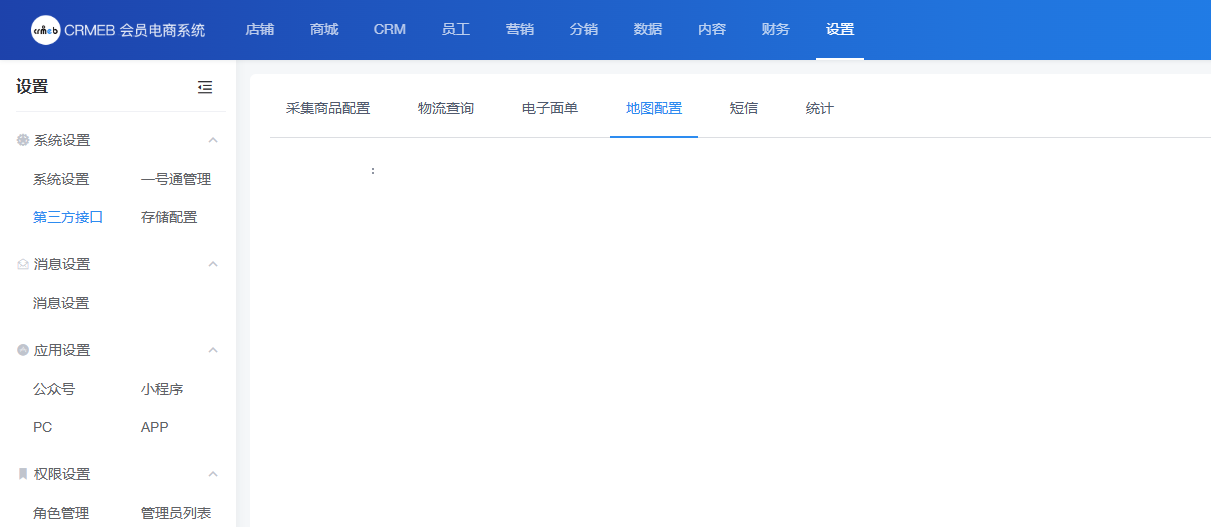This screenshot has width=1211, height=527.
Task: Open 一号通管理 in sidebar
Action: pos(176,180)
